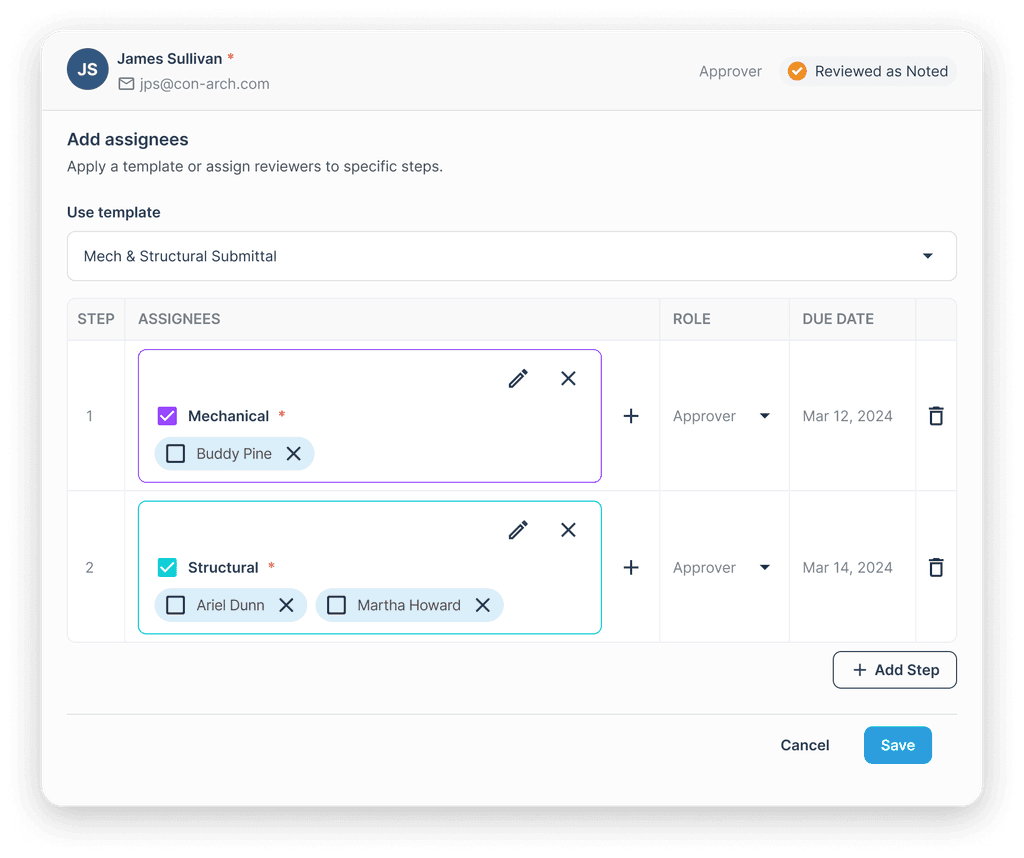Uncheck the Mechanical group checkbox
The height and width of the screenshot is (858, 1024).
[x=167, y=415]
